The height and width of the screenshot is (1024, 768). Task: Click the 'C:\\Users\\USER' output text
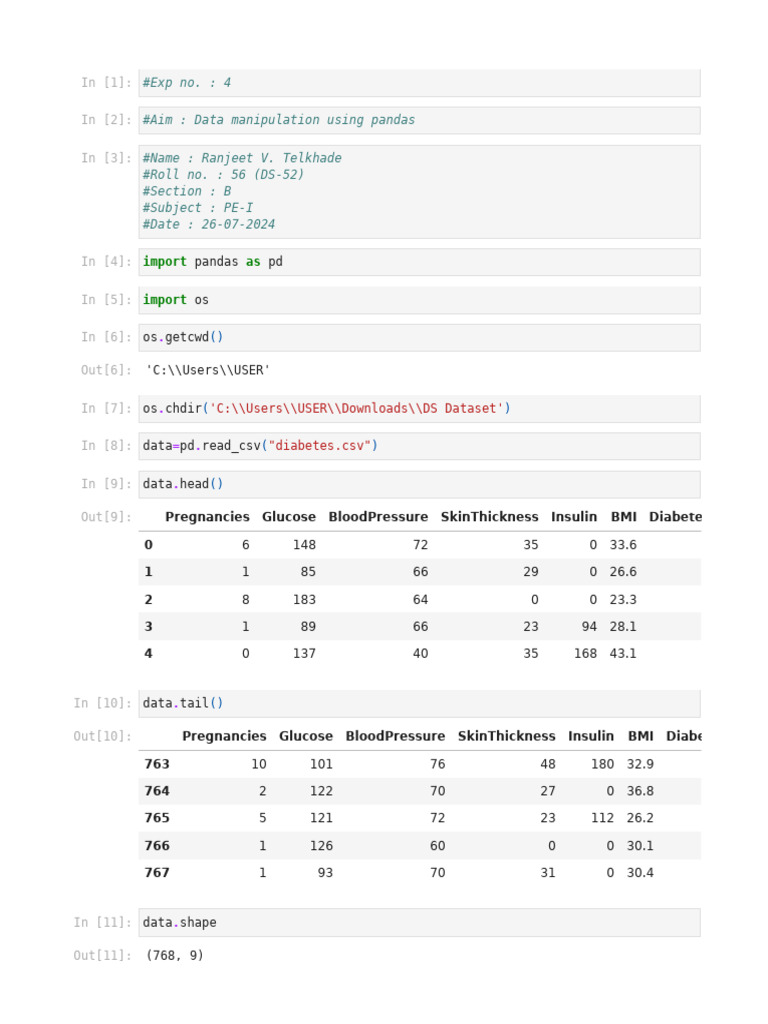click(x=208, y=371)
